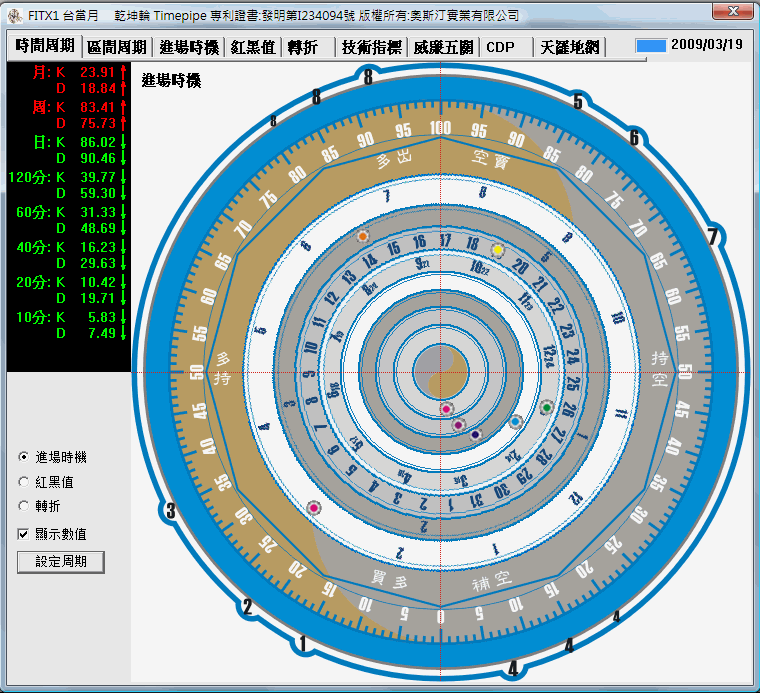Select the 進場時機 tab
The width and height of the screenshot is (760, 693).
point(189,47)
